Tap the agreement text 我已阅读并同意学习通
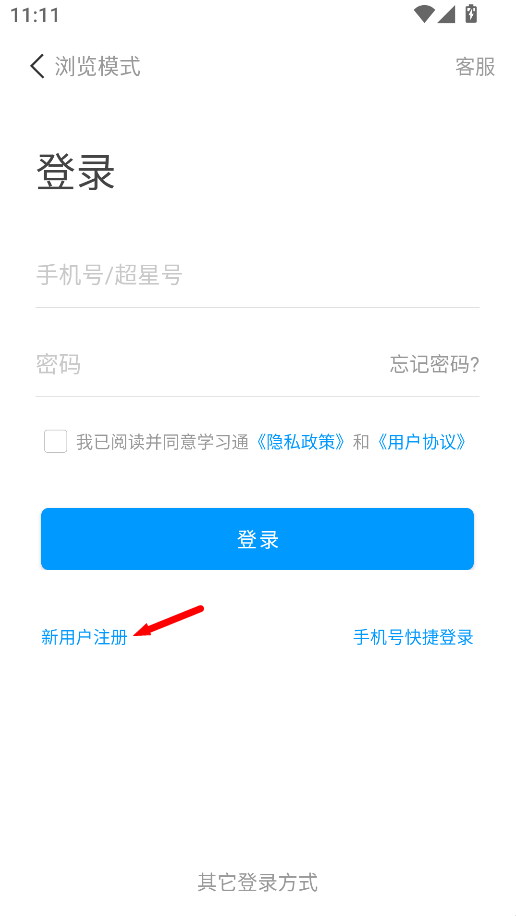The height and width of the screenshot is (916, 516). [163, 442]
